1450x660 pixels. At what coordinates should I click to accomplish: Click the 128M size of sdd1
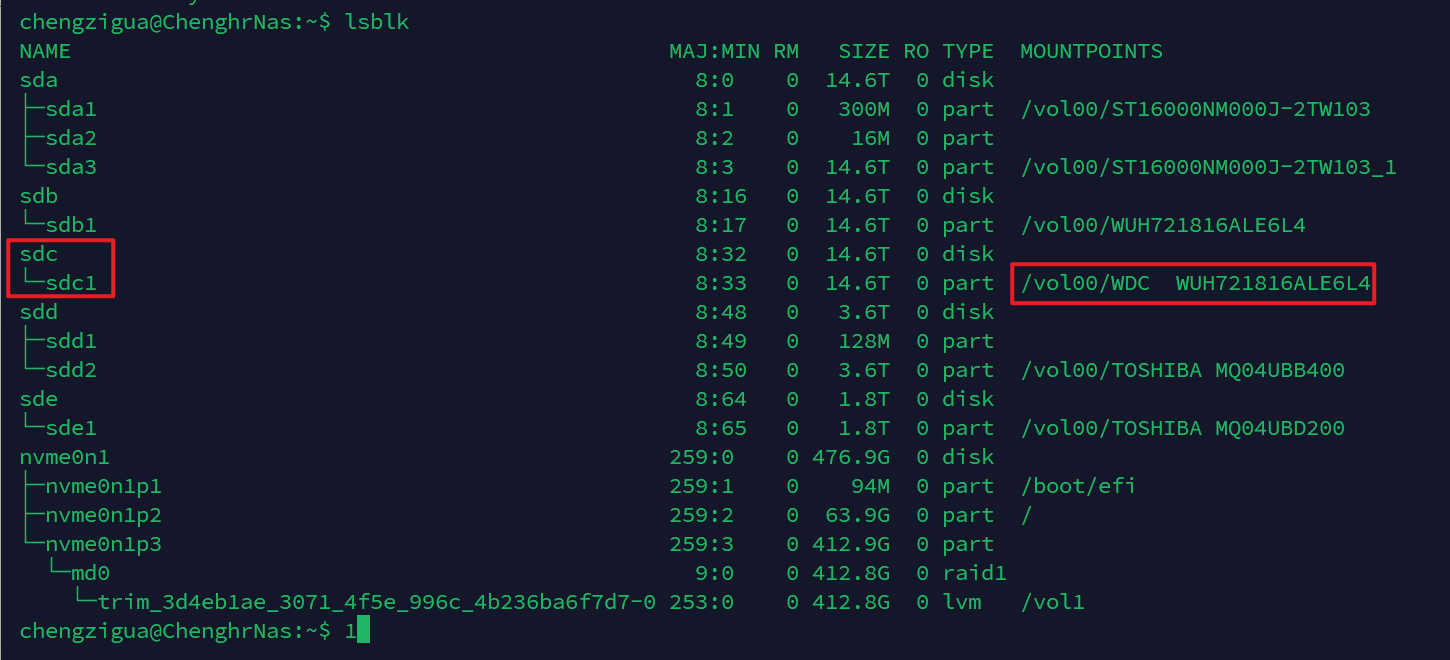[x=864, y=341]
